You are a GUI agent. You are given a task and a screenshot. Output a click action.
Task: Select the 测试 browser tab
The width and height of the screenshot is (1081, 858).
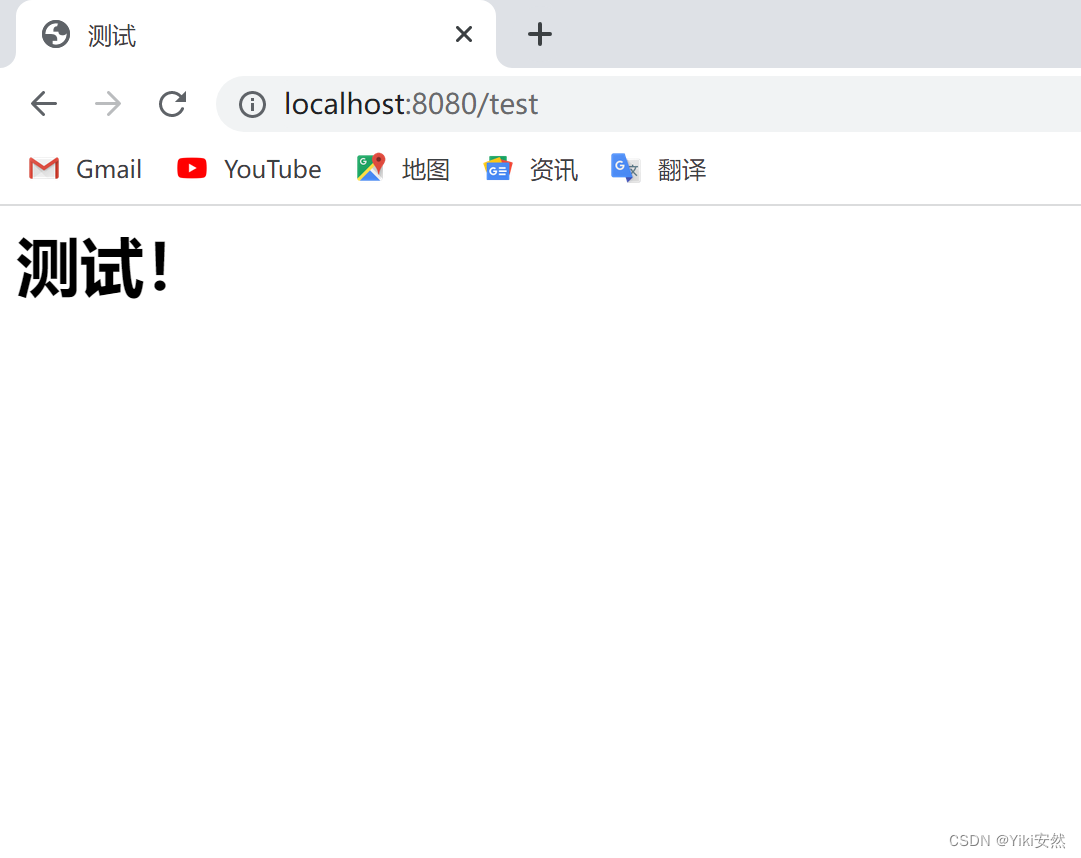(256, 34)
